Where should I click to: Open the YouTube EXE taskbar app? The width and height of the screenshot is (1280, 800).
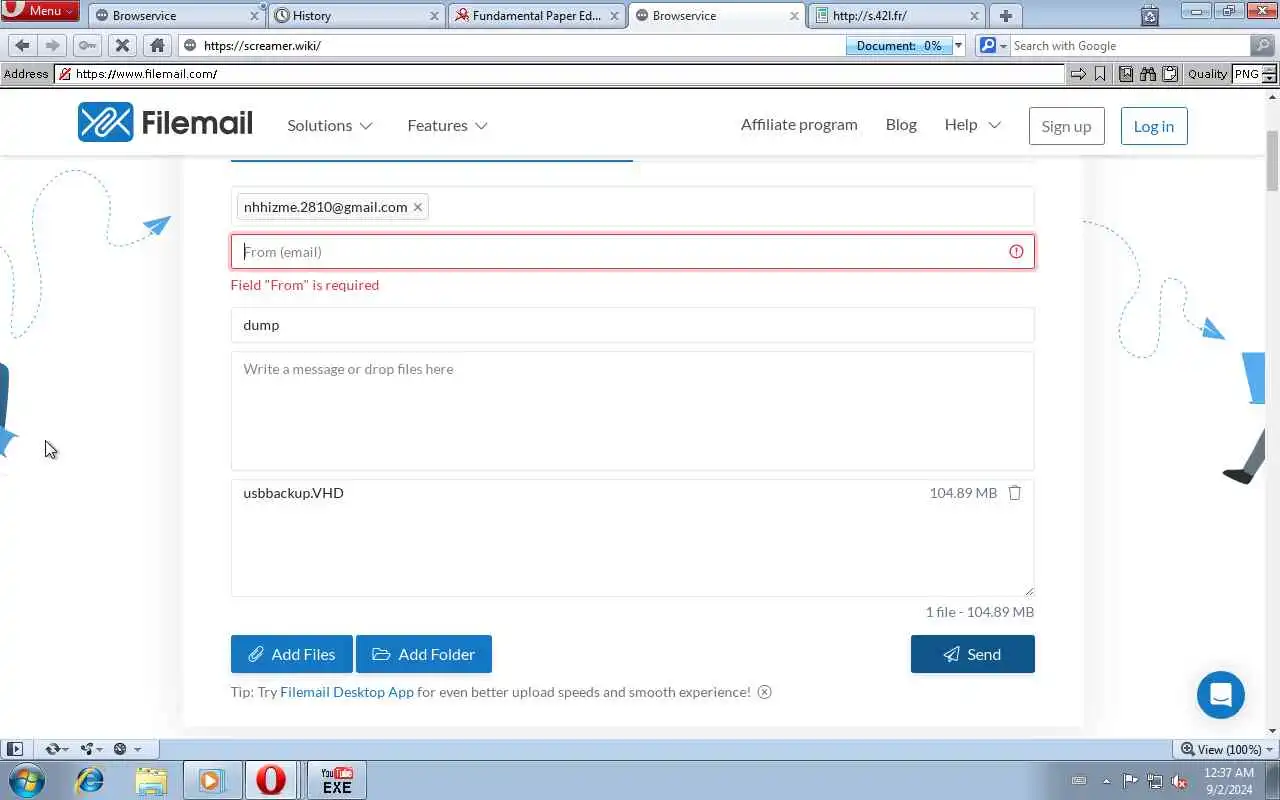pyautogui.click(x=337, y=780)
